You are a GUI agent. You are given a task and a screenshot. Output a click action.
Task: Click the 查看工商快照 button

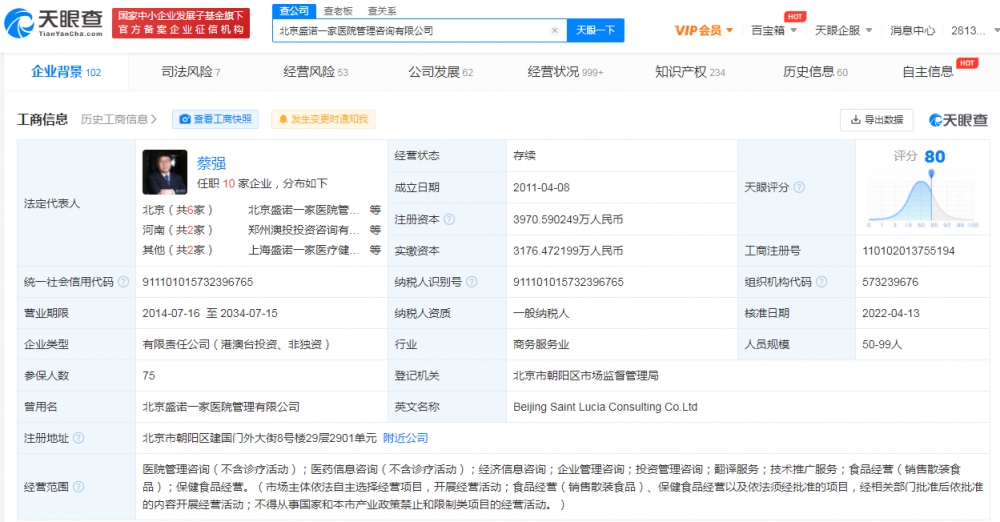pyautogui.click(x=216, y=119)
